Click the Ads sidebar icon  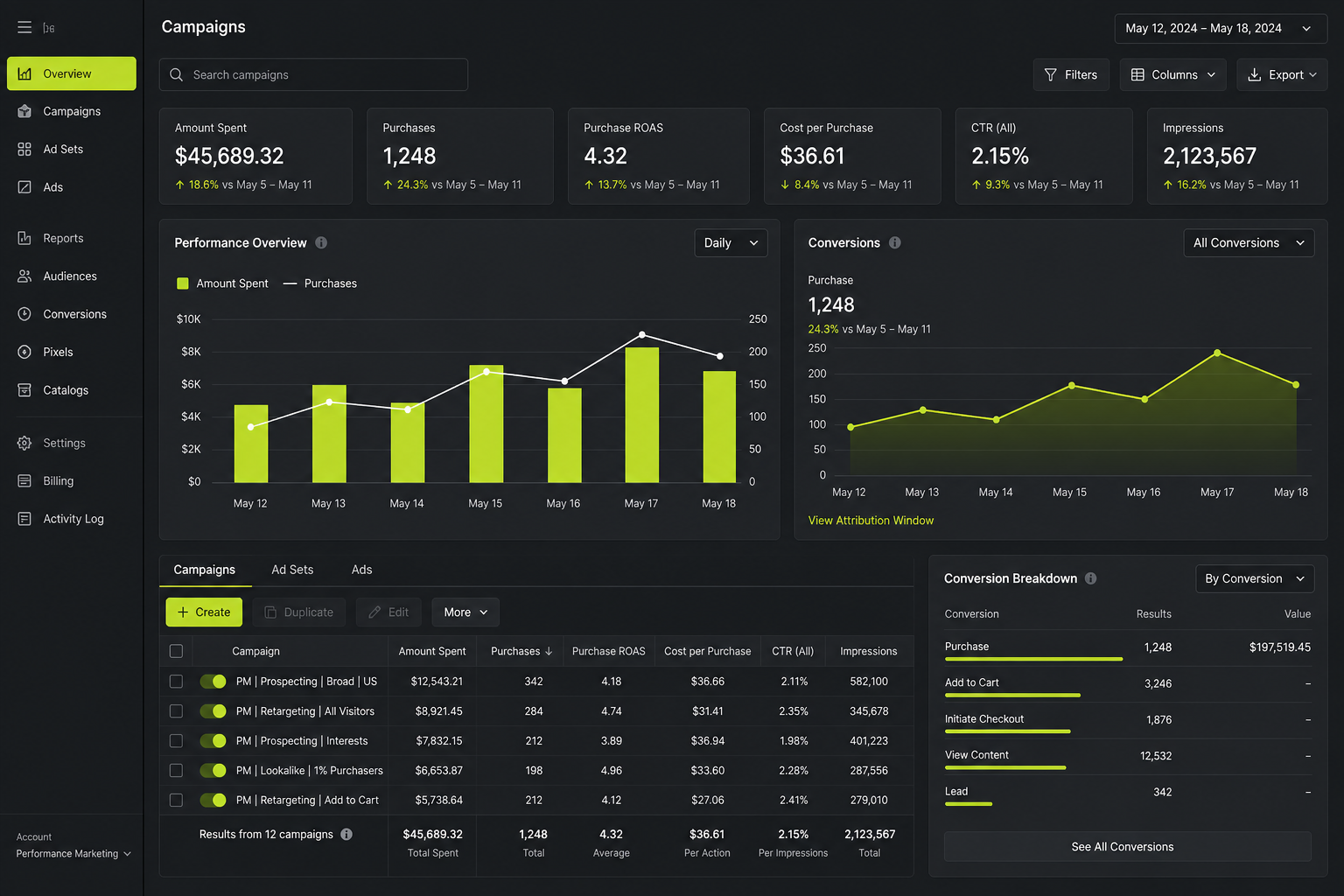pyautogui.click(x=24, y=187)
